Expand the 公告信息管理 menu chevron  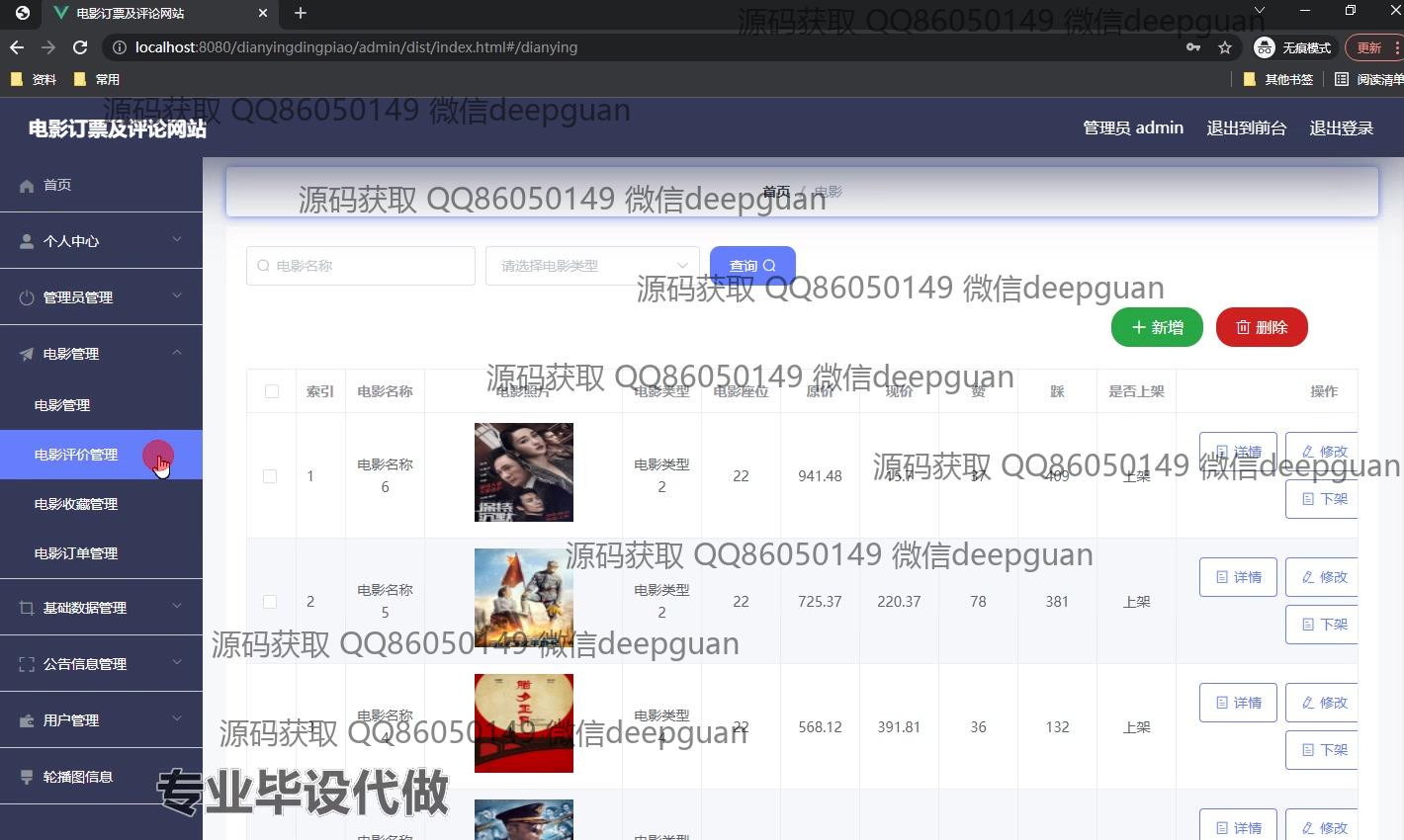click(x=177, y=662)
